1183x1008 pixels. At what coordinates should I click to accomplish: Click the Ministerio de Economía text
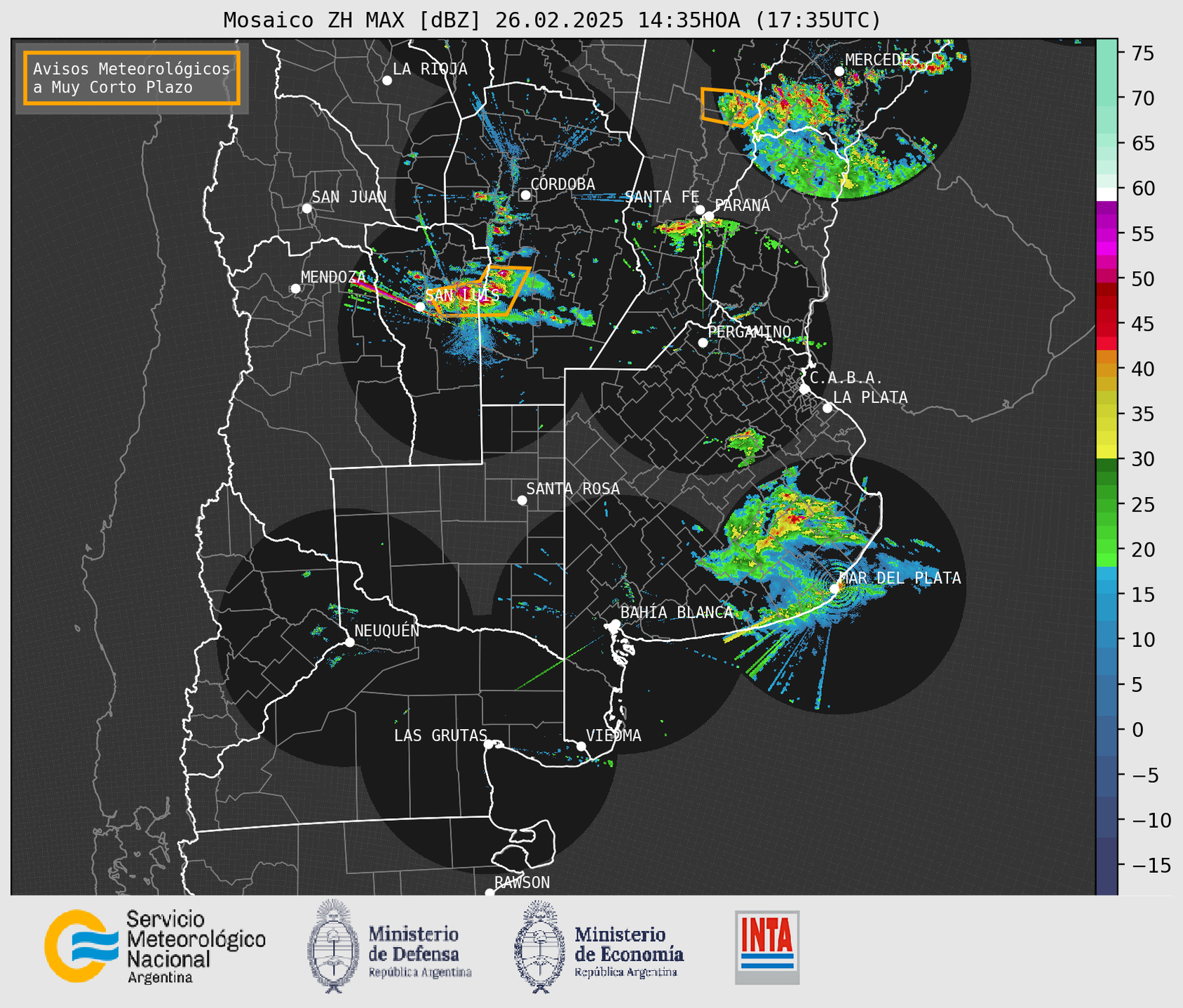point(629,951)
